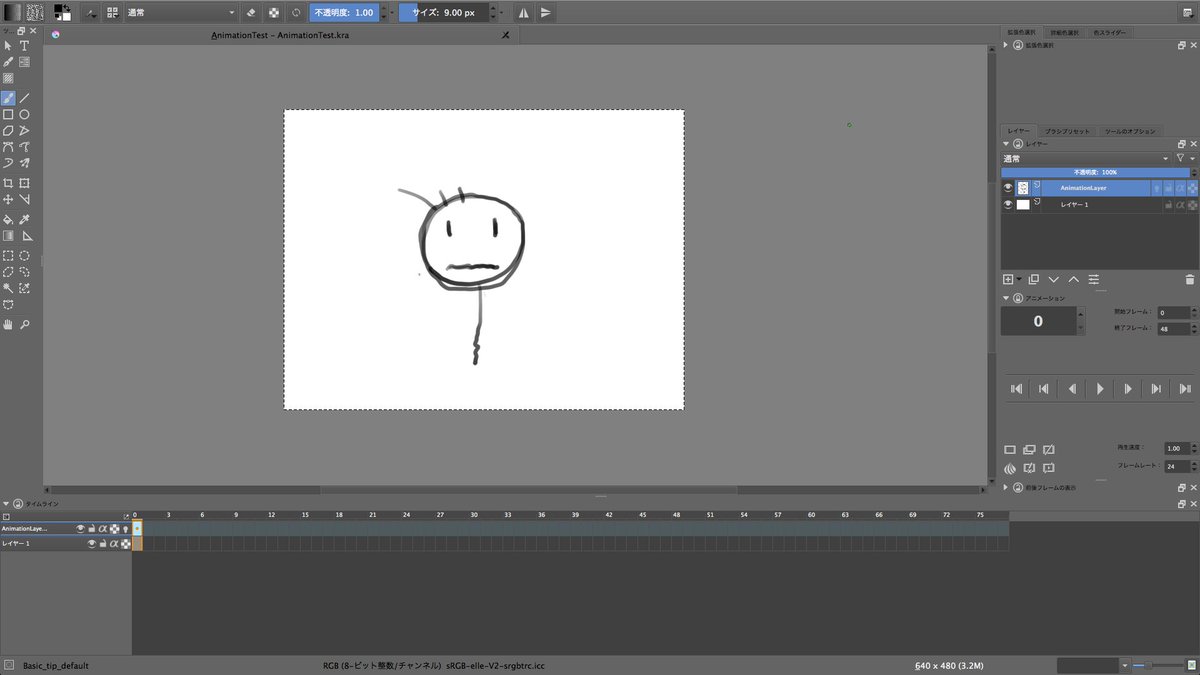Viewport: 1200px width, 675px height.
Task: Select the Zoom magnifier tool
Action: 24,324
